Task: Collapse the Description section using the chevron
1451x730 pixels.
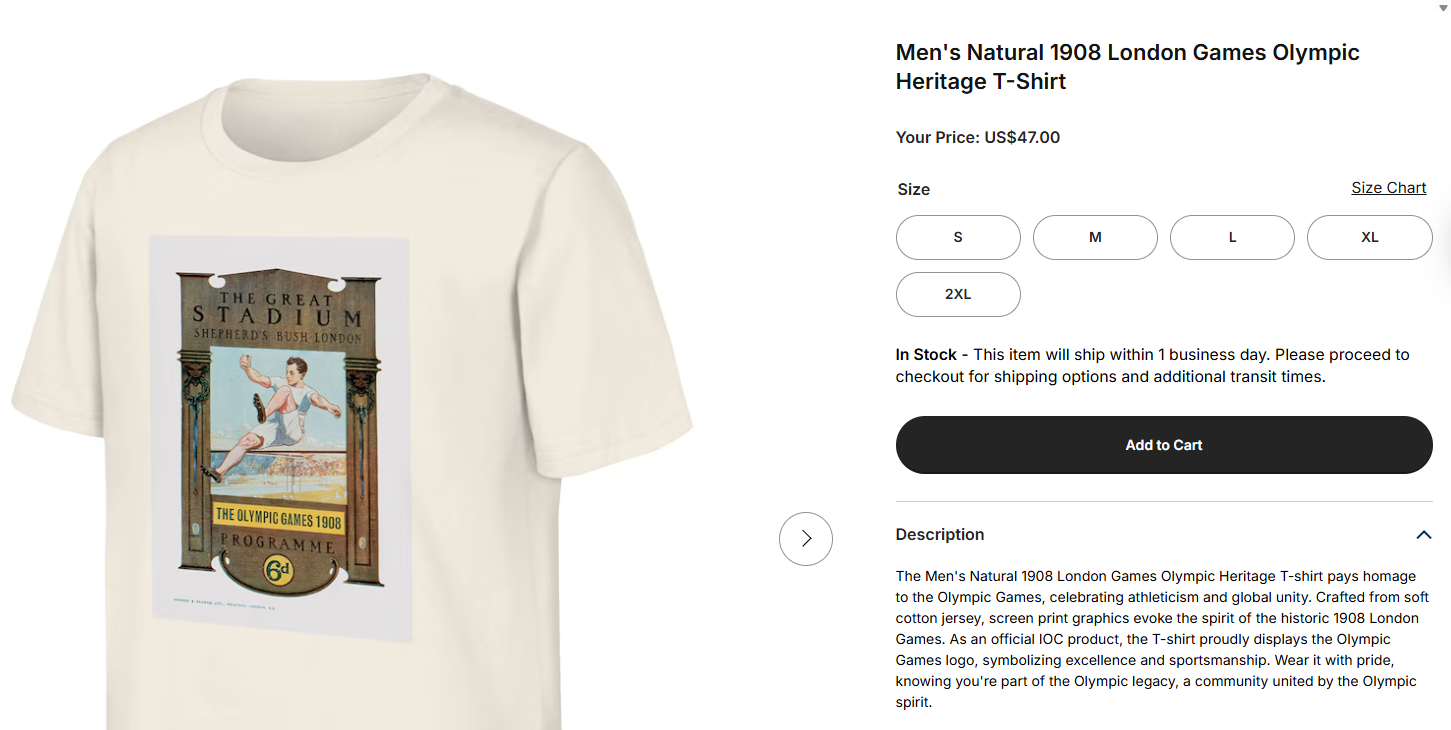Action: (1423, 535)
